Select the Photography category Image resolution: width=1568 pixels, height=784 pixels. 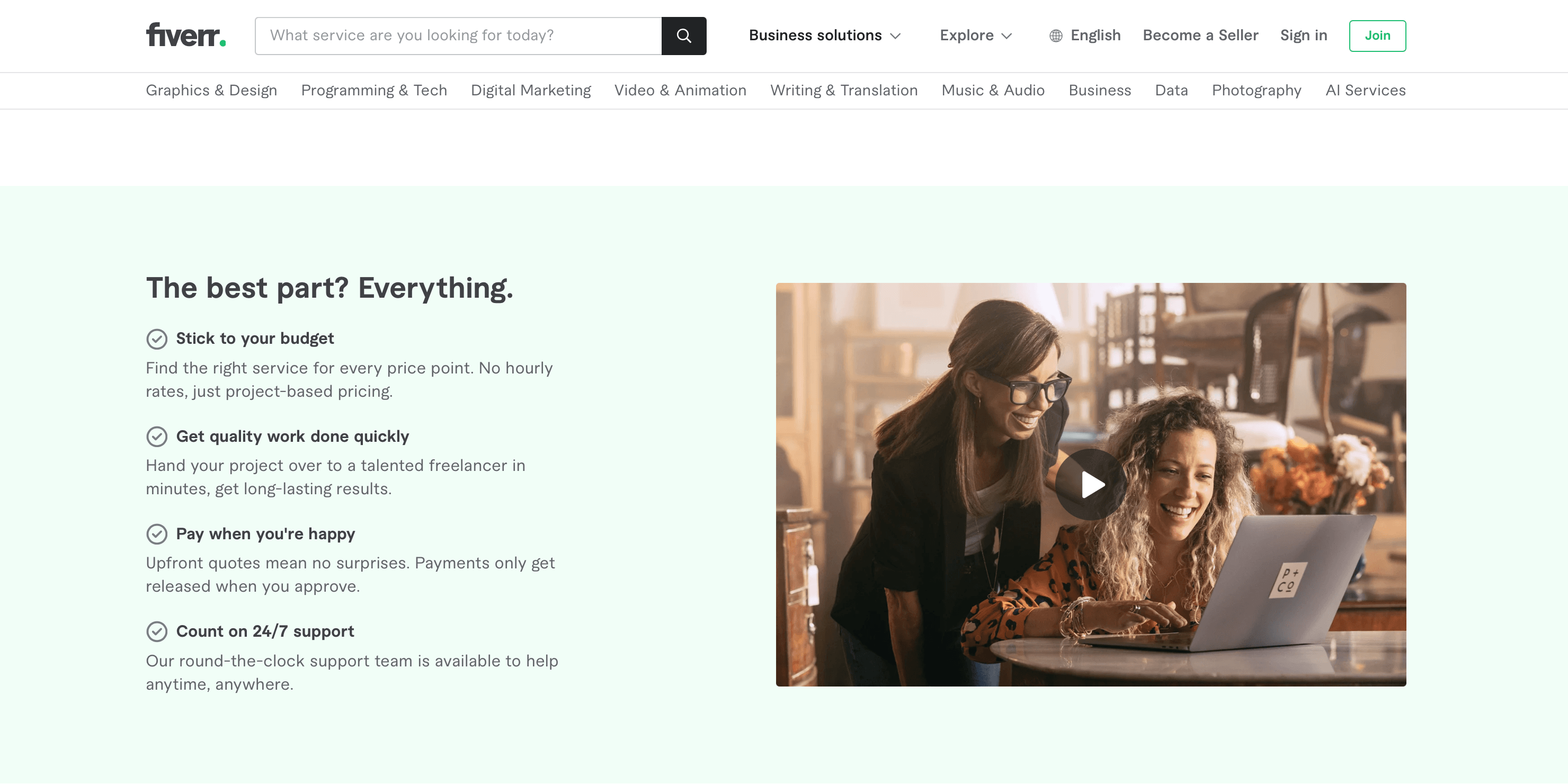pos(1257,90)
